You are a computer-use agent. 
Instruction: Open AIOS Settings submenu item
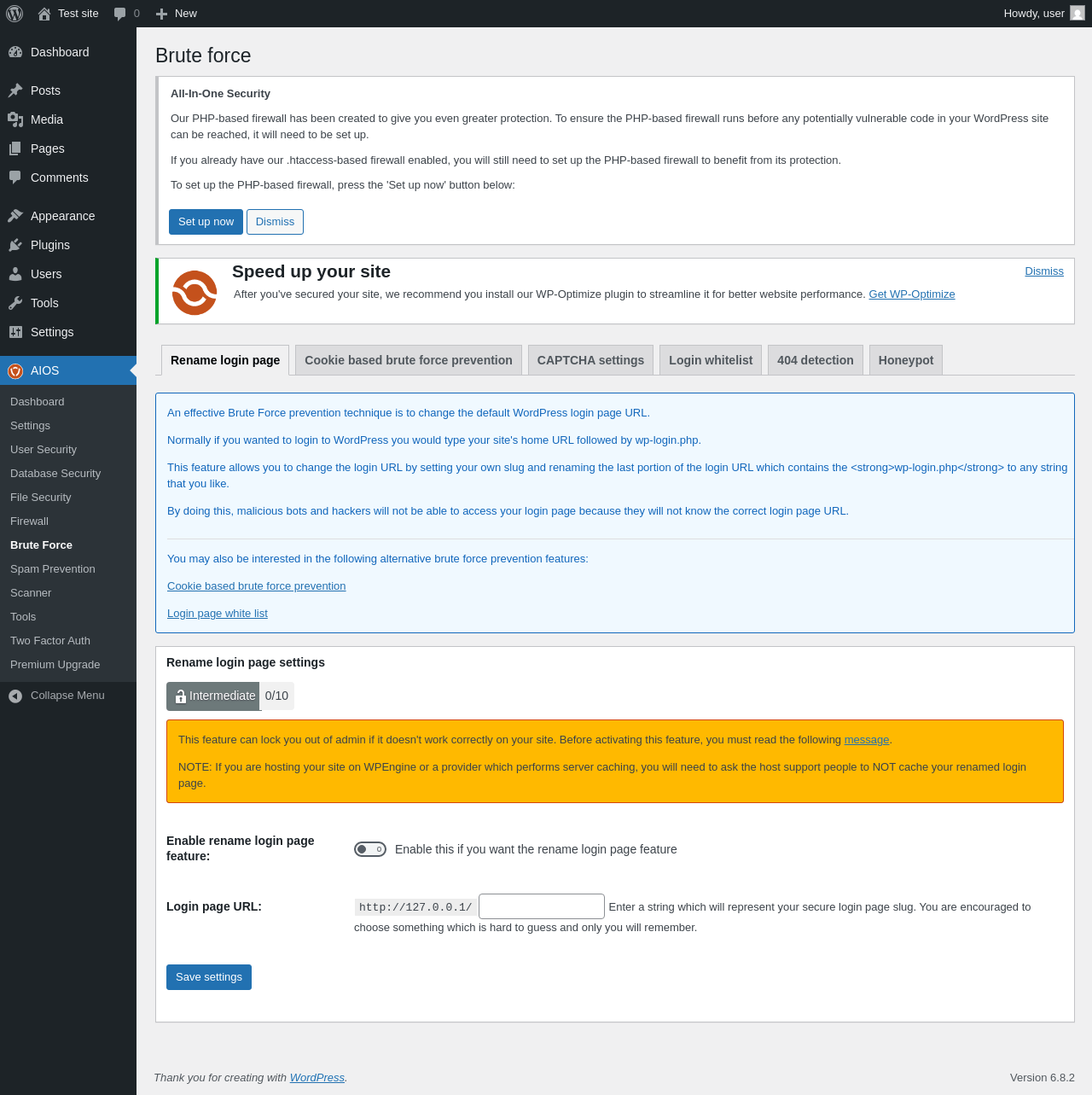click(68, 426)
